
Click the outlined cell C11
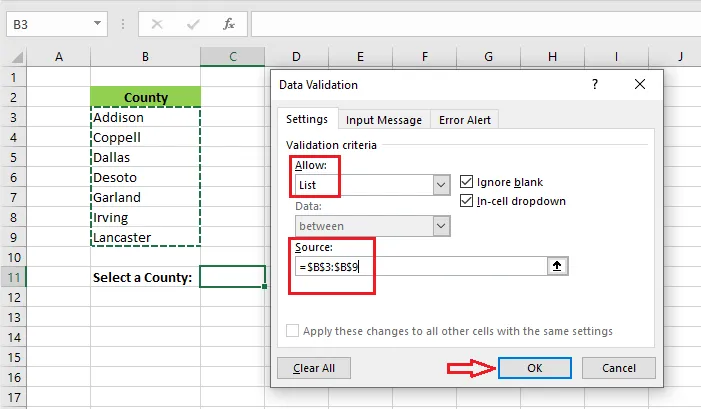click(232, 277)
